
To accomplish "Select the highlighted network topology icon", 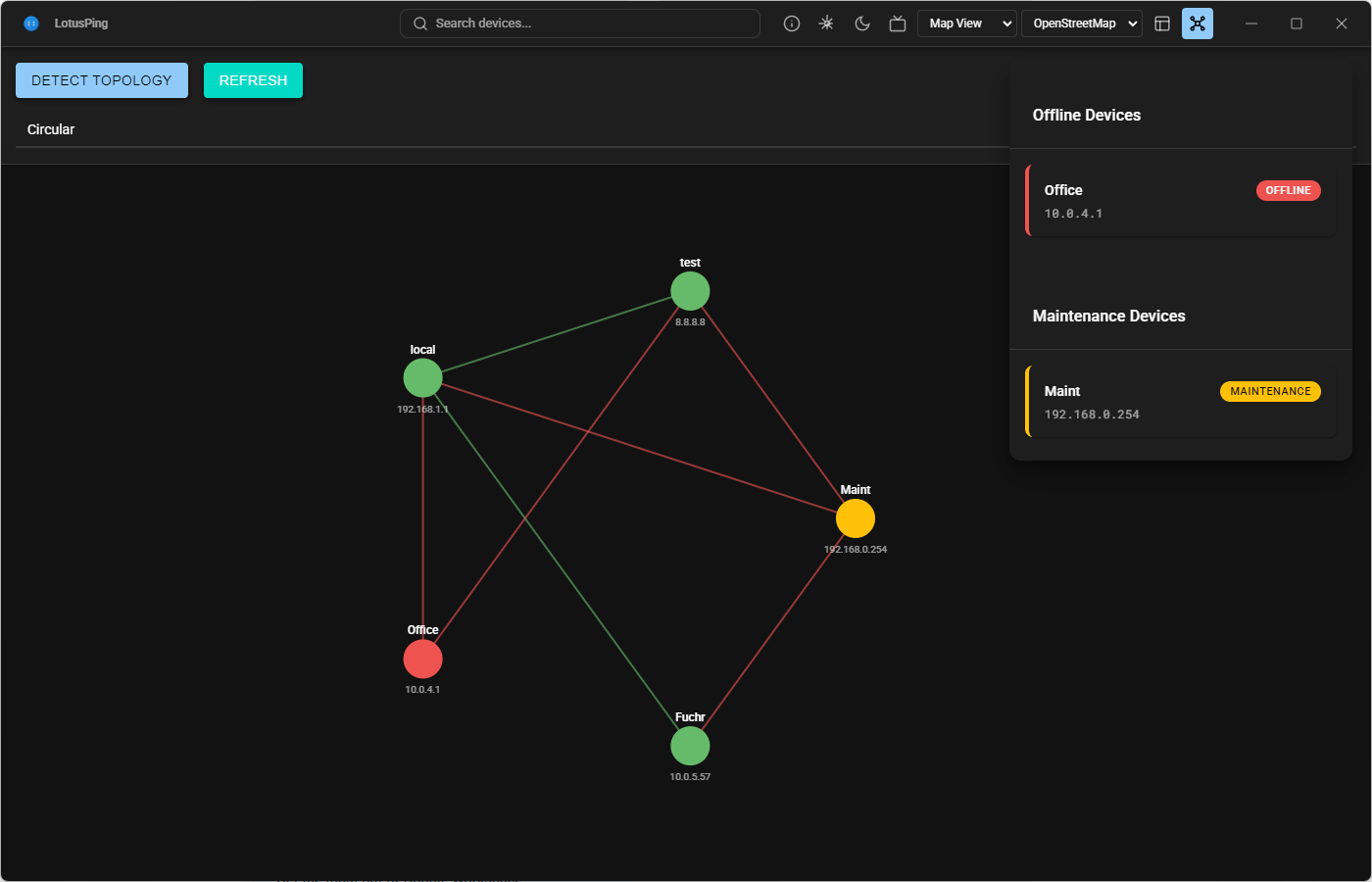I will pyautogui.click(x=1197, y=23).
